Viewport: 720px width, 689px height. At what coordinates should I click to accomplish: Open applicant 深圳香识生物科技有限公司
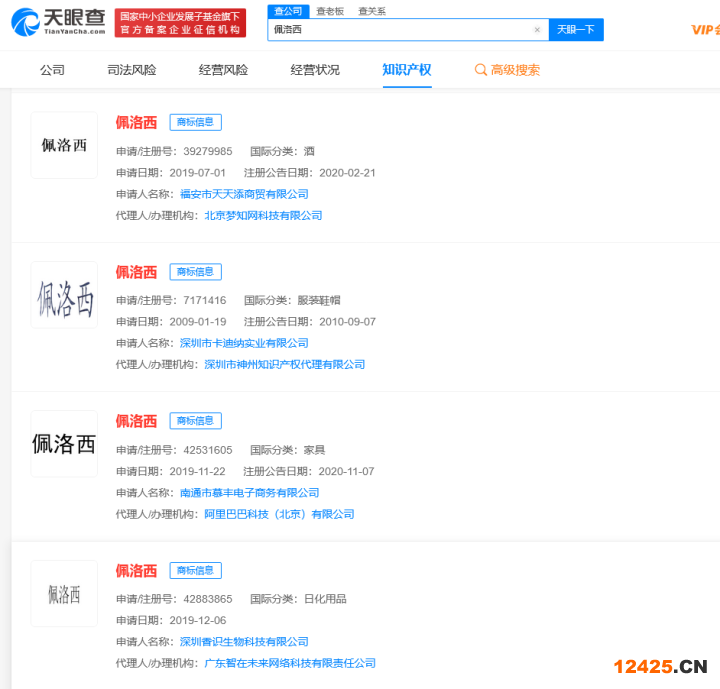tap(244, 642)
